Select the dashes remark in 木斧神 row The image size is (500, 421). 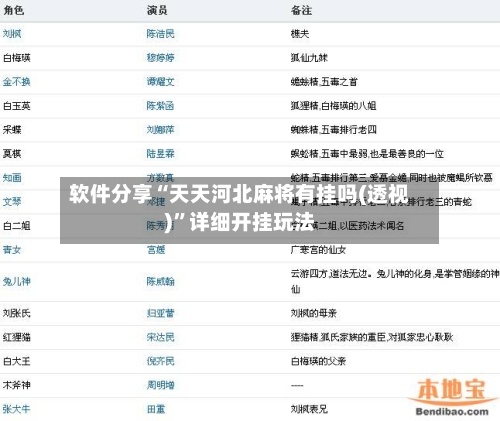297,385
